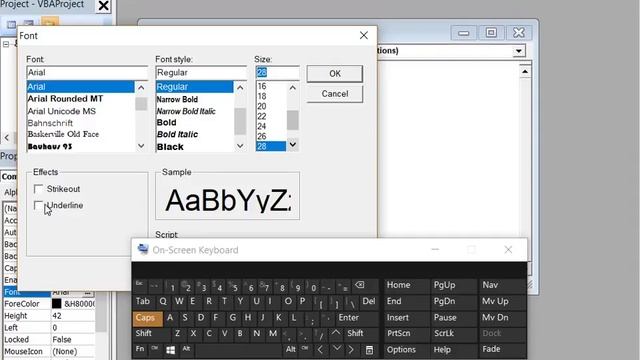Click the left arrow key on keyboard
The height and width of the screenshot is (360, 640).
coord(320,350)
